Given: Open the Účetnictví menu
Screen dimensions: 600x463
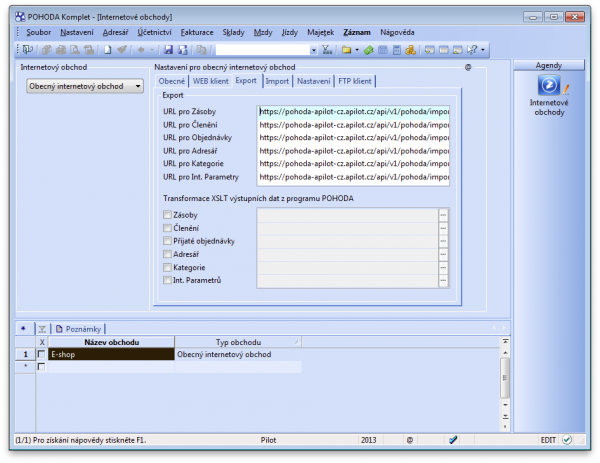Looking at the screenshot, I should click(154, 32).
